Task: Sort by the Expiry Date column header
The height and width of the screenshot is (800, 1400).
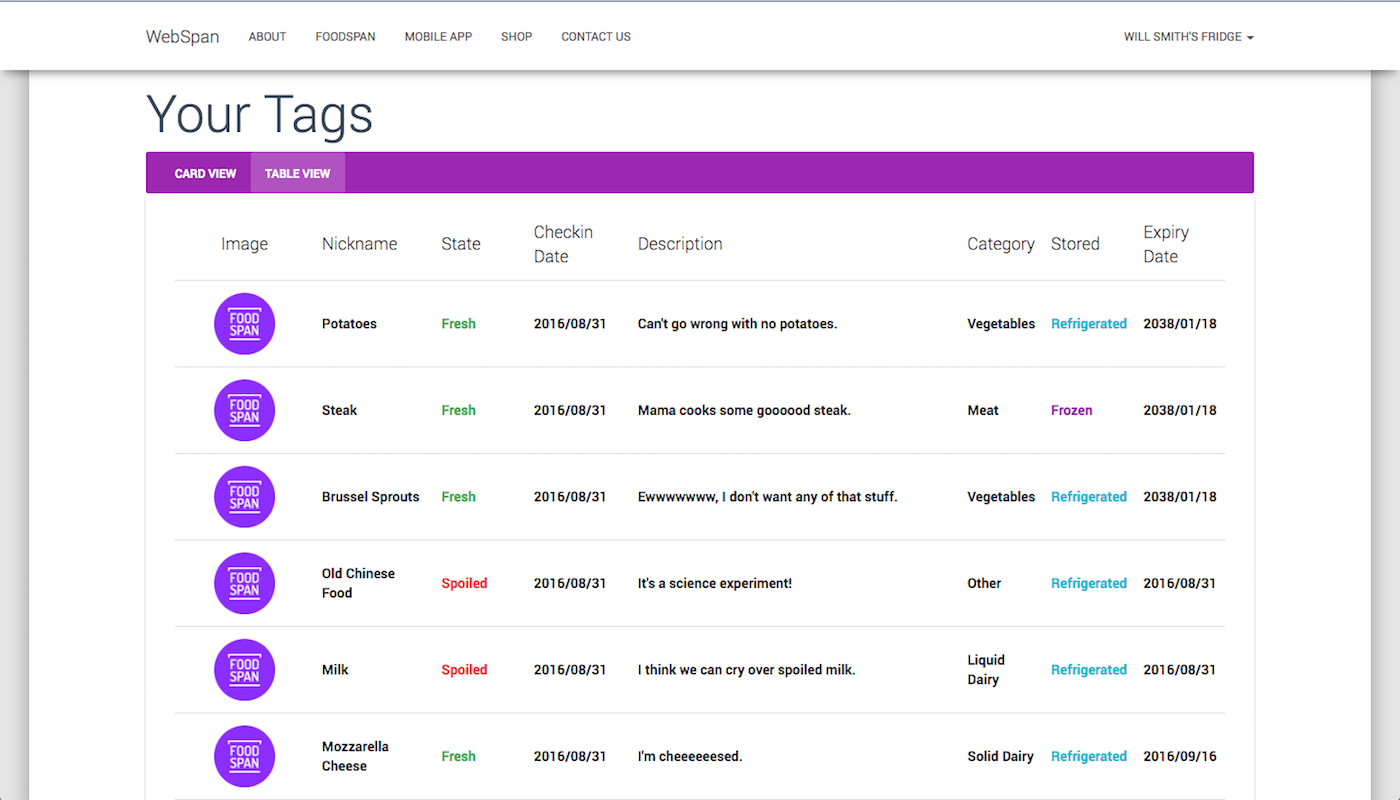Action: point(1166,243)
